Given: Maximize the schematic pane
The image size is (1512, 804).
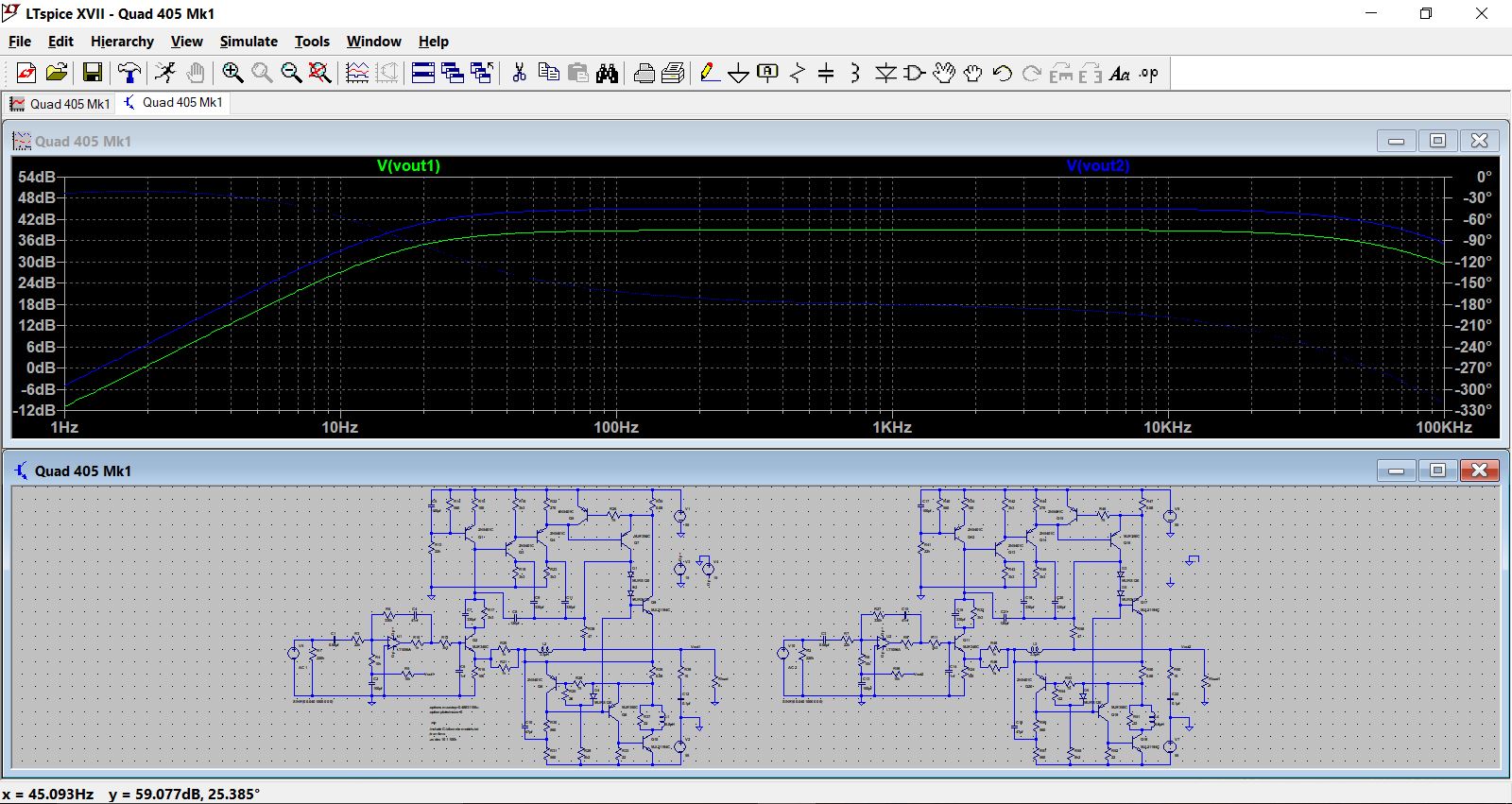Looking at the screenshot, I should (1437, 470).
